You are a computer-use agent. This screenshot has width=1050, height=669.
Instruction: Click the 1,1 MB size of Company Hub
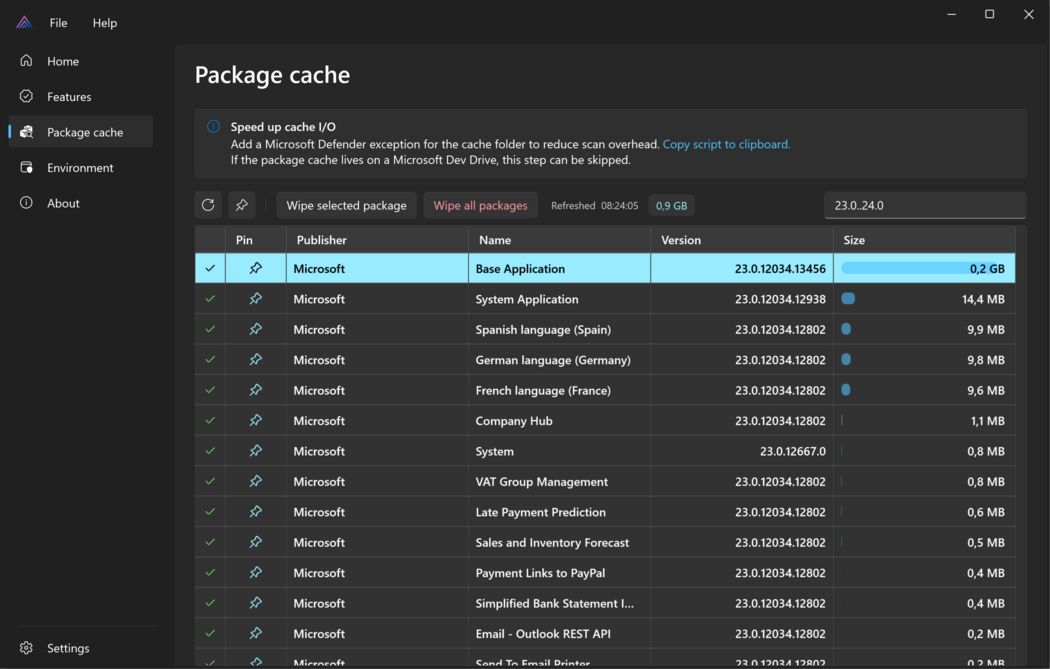tap(987, 421)
